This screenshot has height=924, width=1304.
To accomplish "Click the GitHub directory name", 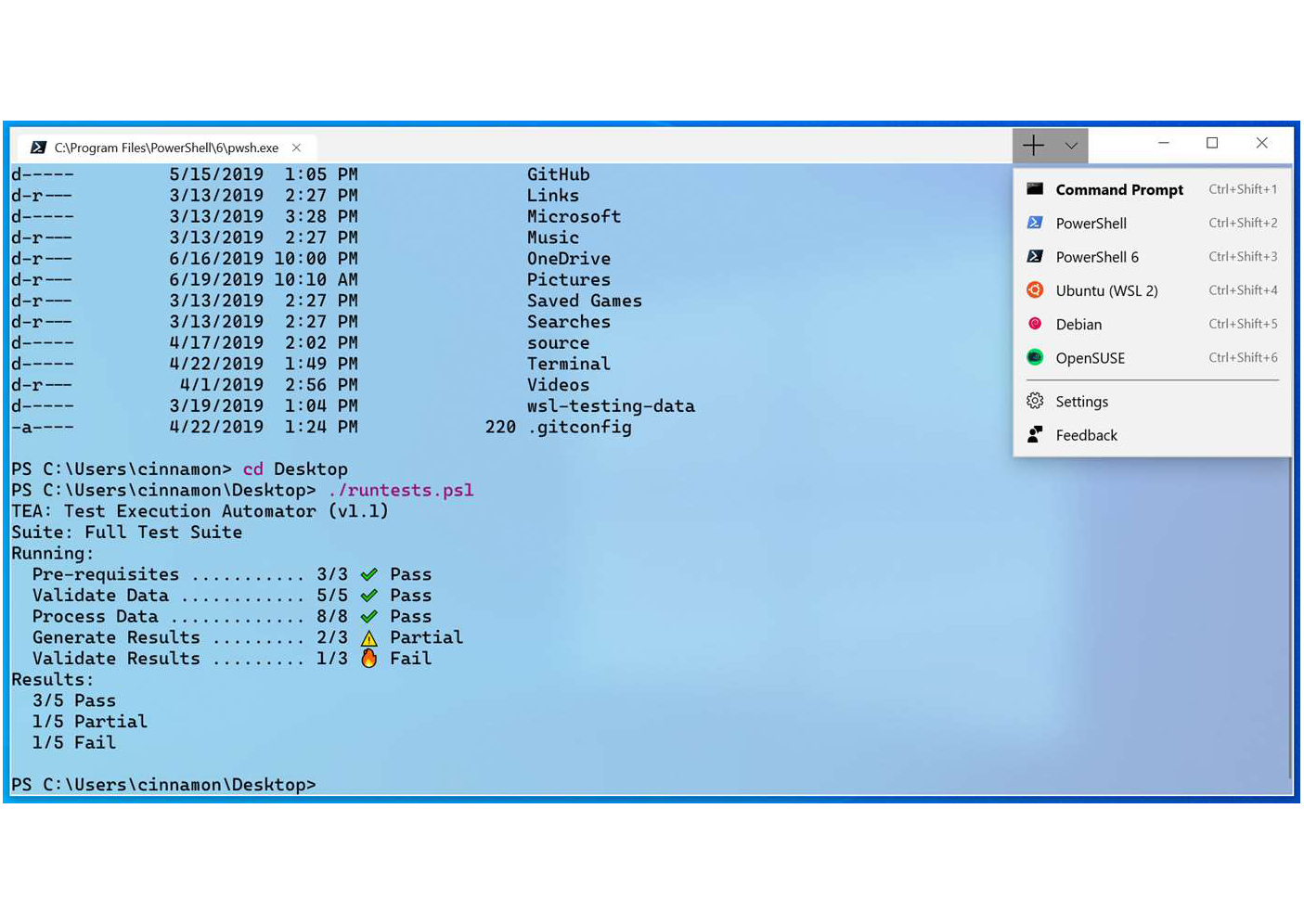I will (558, 174).
